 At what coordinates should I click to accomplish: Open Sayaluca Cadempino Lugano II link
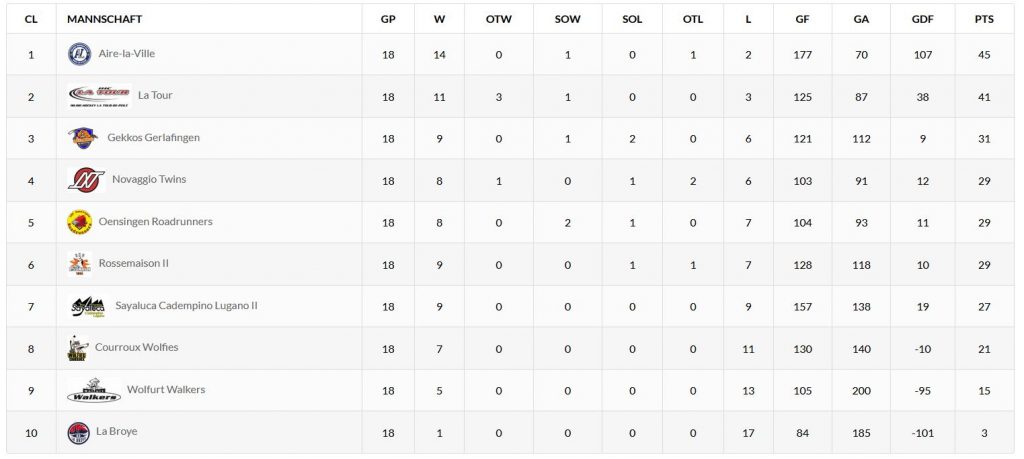[187, 306]
